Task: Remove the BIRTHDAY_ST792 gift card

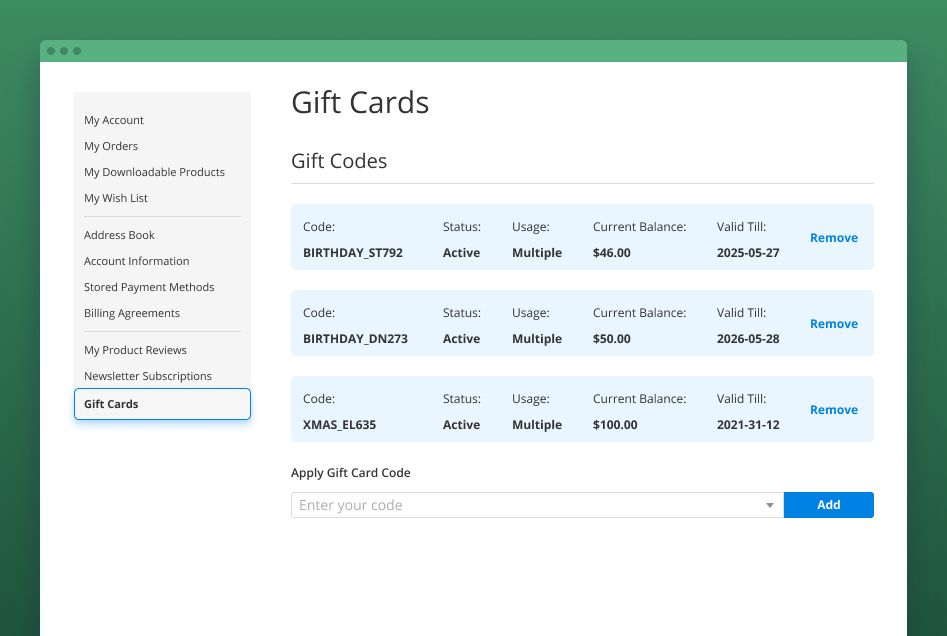Action: (833, 237)
